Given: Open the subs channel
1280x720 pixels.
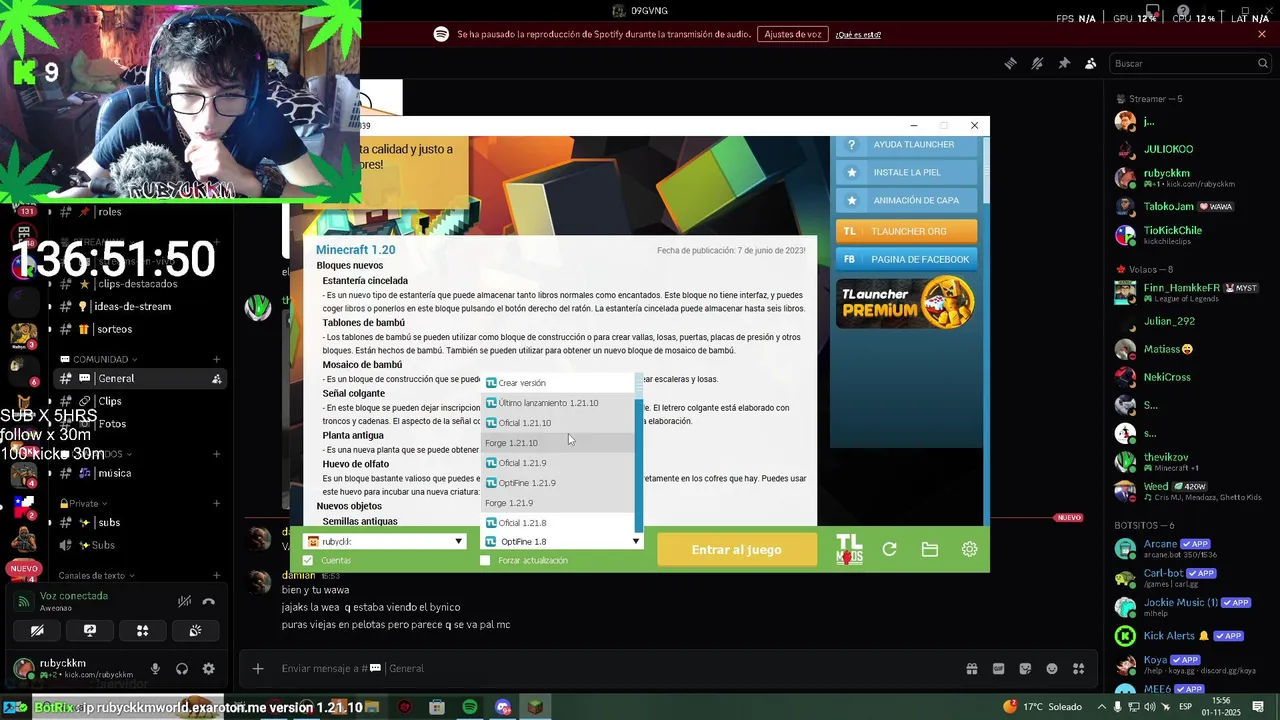Looking at the screenshot, I should pos(141,522).
